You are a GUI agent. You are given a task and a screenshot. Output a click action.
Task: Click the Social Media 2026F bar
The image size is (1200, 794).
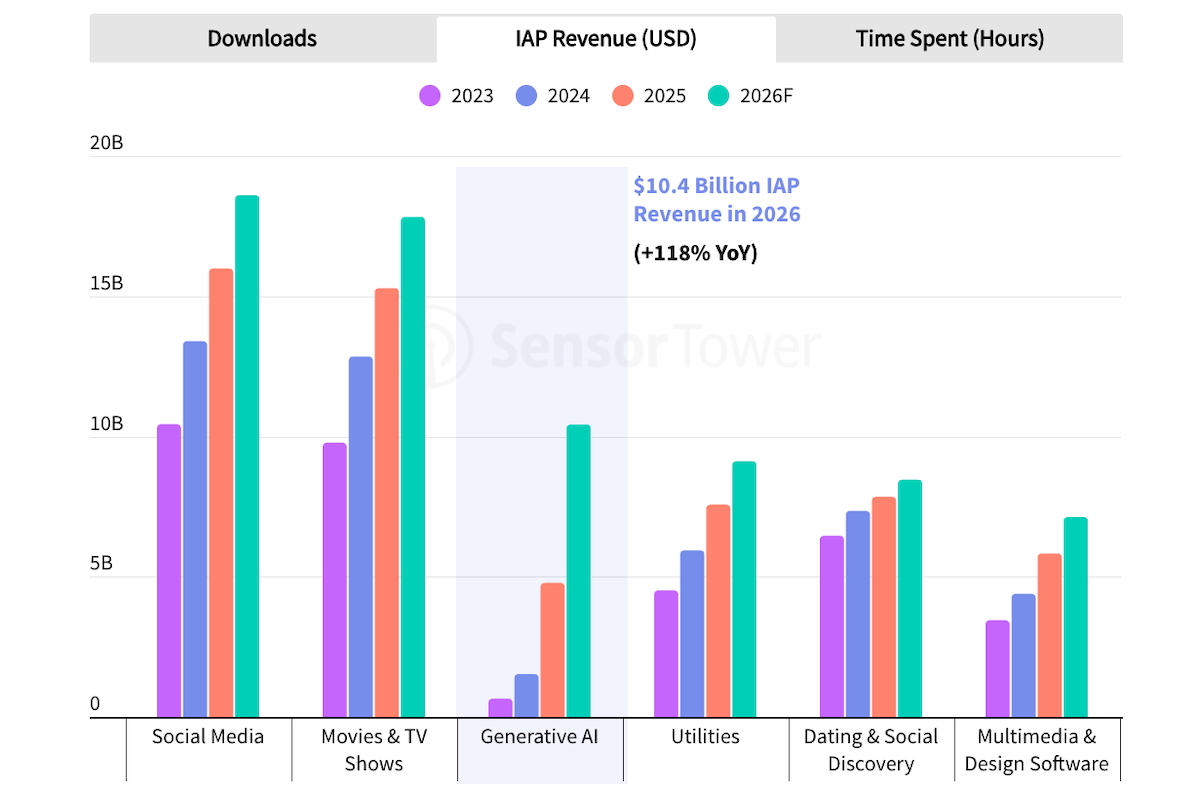pyautogui.click(x=247, y=456)
